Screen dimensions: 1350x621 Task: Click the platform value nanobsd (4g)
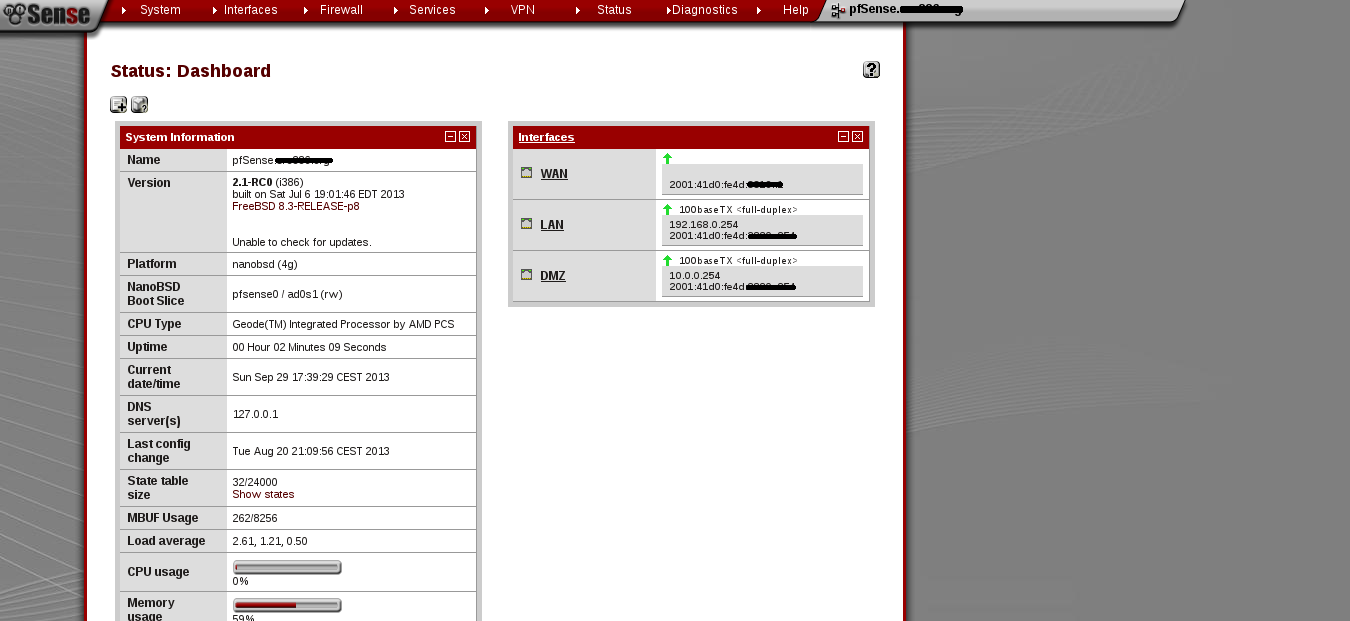click(x=265, y=264)
